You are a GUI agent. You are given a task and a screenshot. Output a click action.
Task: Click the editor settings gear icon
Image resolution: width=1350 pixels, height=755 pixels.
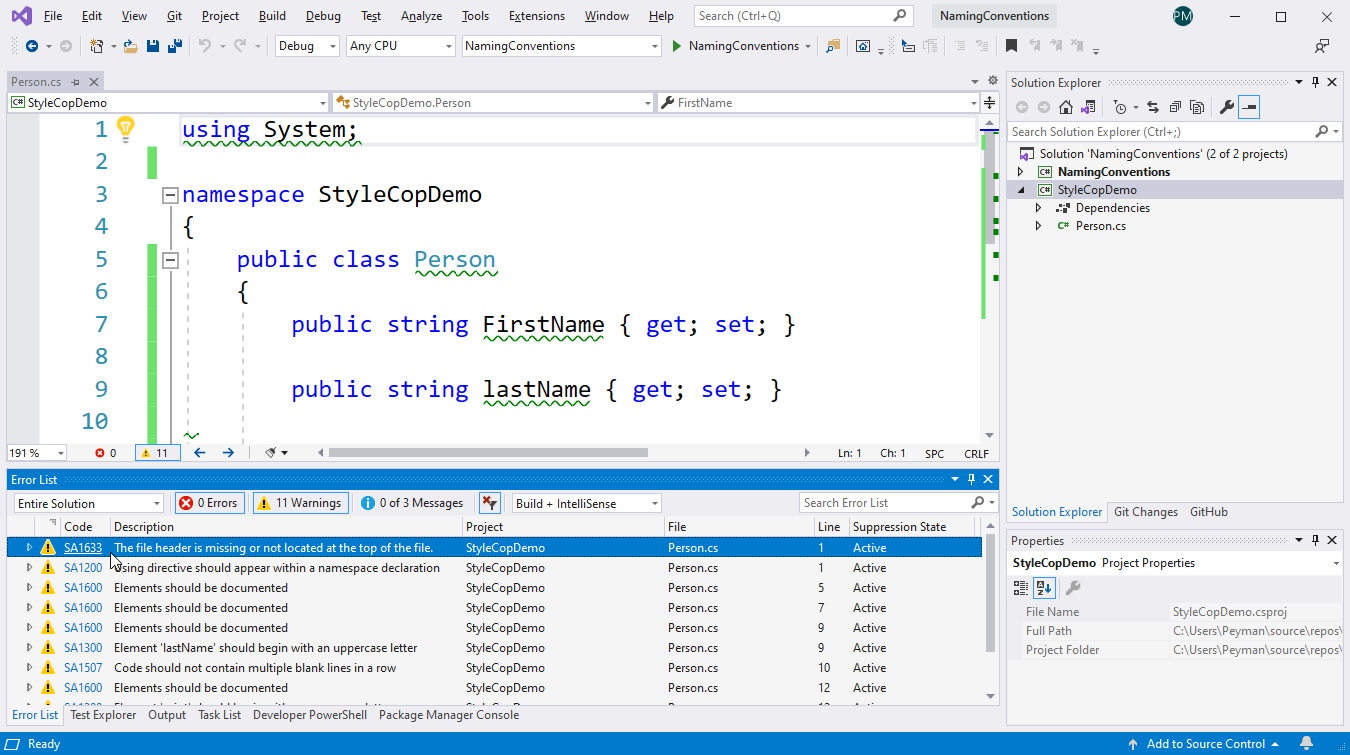[x=992, y=81]
